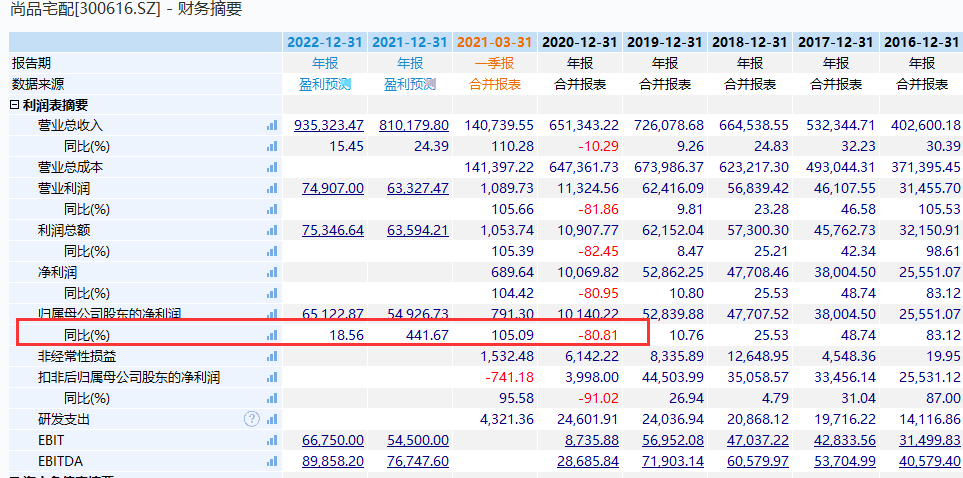This screenshot has width=963, height=478.
Task: Click the question mark help icon beside 研发支出
Action: pyautogui.click(x=251, y=419)
